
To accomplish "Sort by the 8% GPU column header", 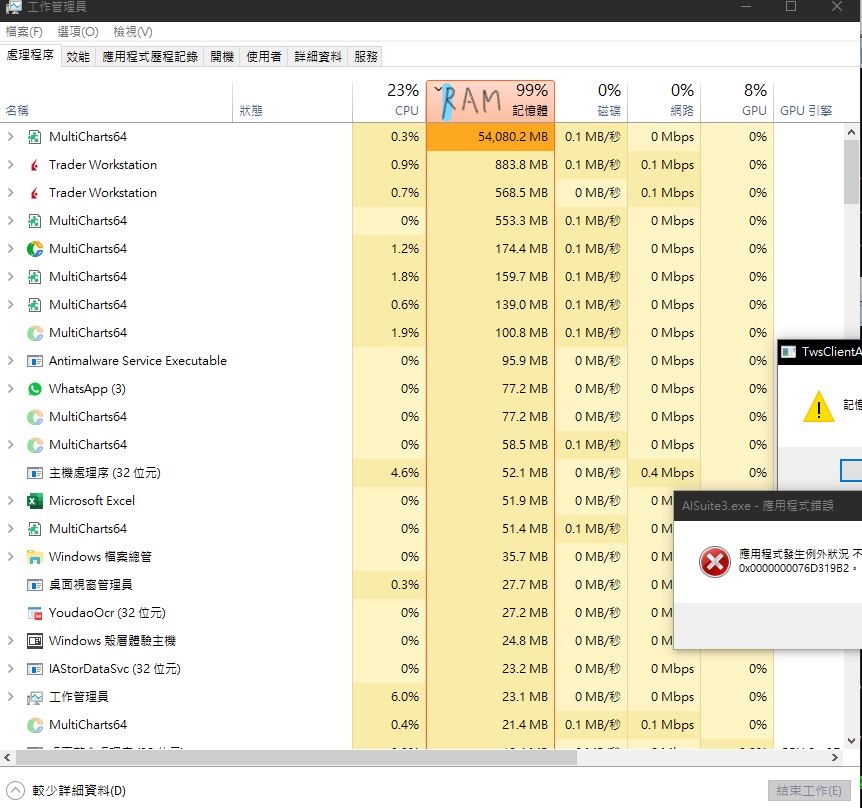I will (x=737, y=101).
